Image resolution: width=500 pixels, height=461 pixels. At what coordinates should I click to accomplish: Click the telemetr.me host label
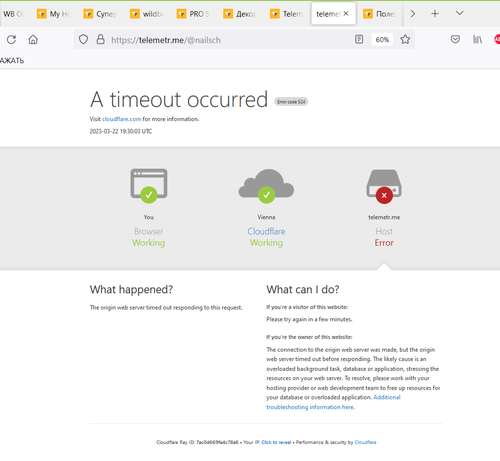point(384,217)
